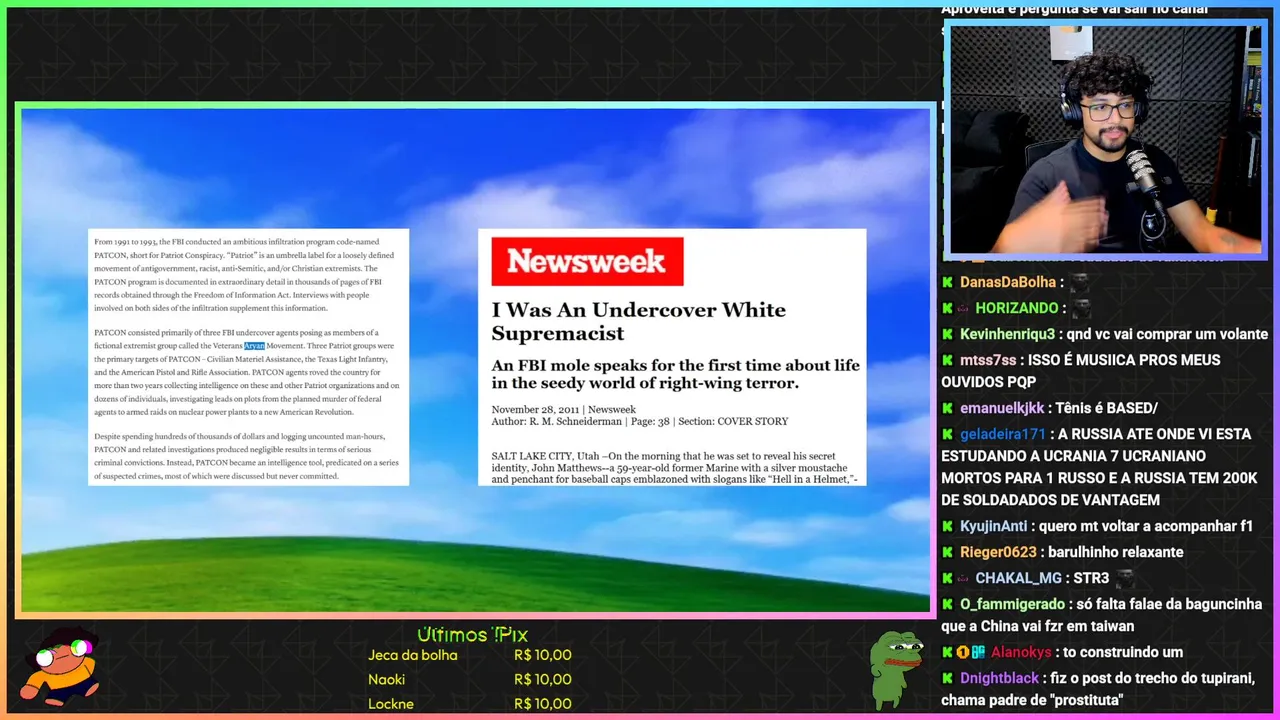Click the small pink badge before CHAKAL_MG
This screenshot has width=1280, height=720.
[x=963, y=578]
